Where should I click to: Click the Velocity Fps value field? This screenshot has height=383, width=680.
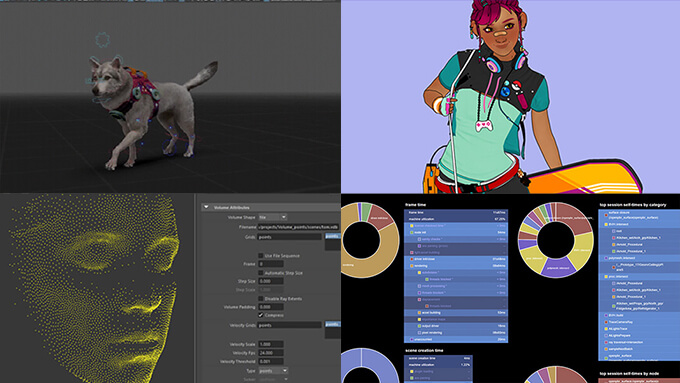pyautogui.click(x=271, y=353)
